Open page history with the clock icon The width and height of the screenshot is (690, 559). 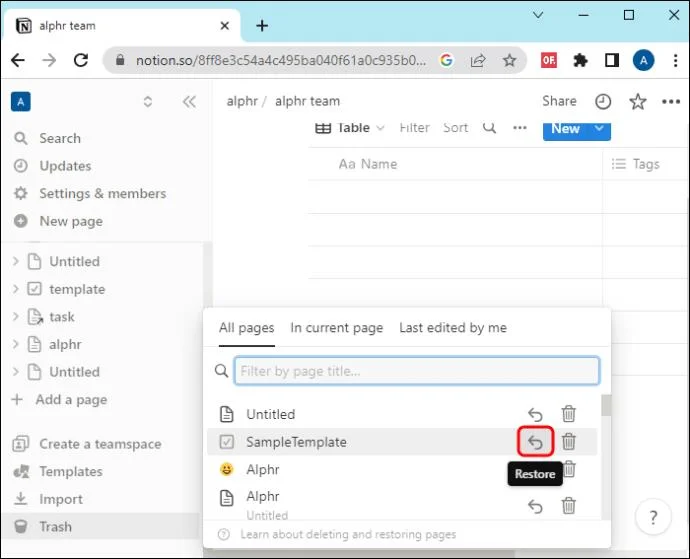point(603,102)
